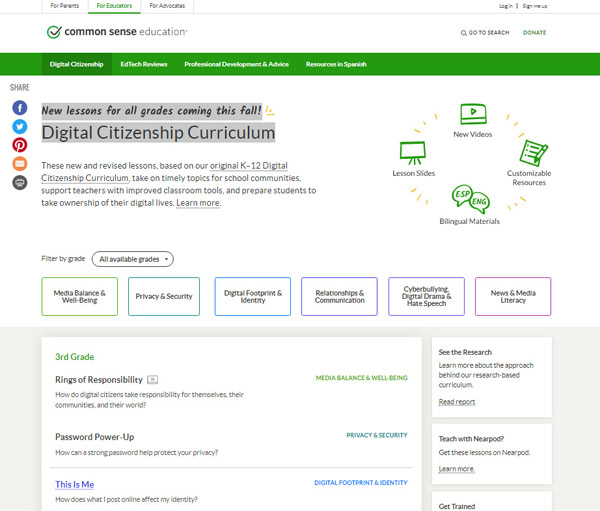600x511 pixels.
Task: Click Media Balance & Well-Being category tag
Action: pos(361,378)
